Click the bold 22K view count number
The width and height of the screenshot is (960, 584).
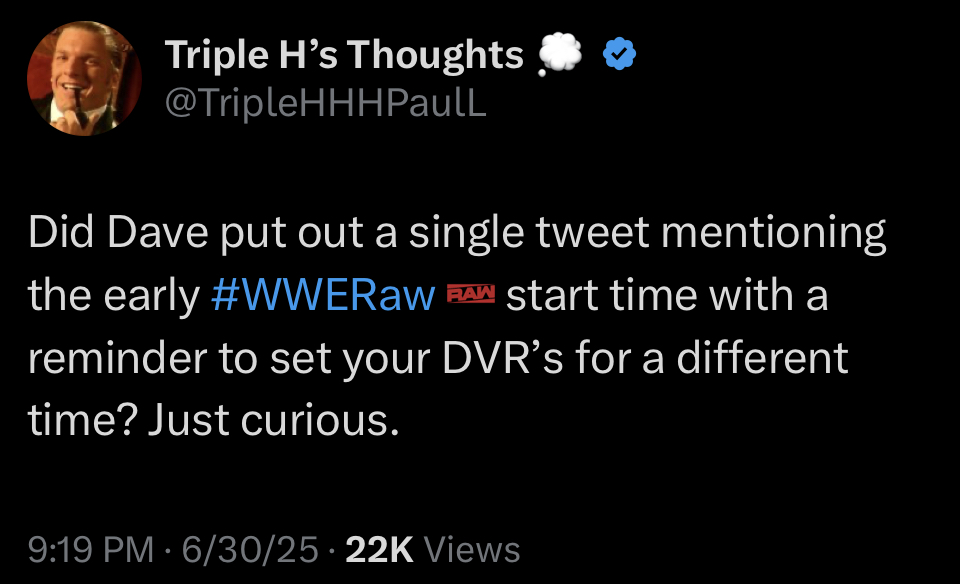[x=379, y=549]
